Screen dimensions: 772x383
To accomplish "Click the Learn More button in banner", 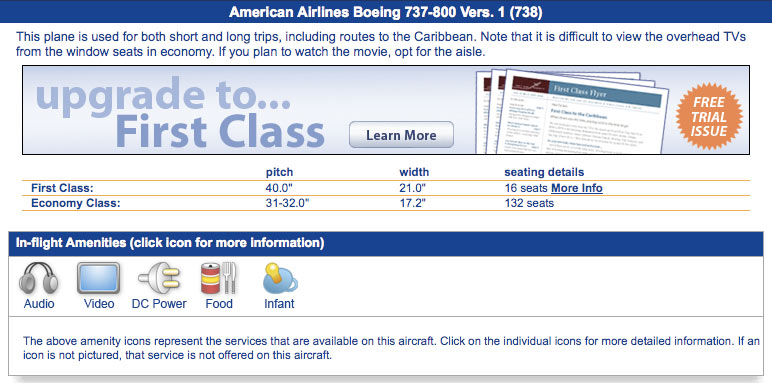I will point(401,135).
